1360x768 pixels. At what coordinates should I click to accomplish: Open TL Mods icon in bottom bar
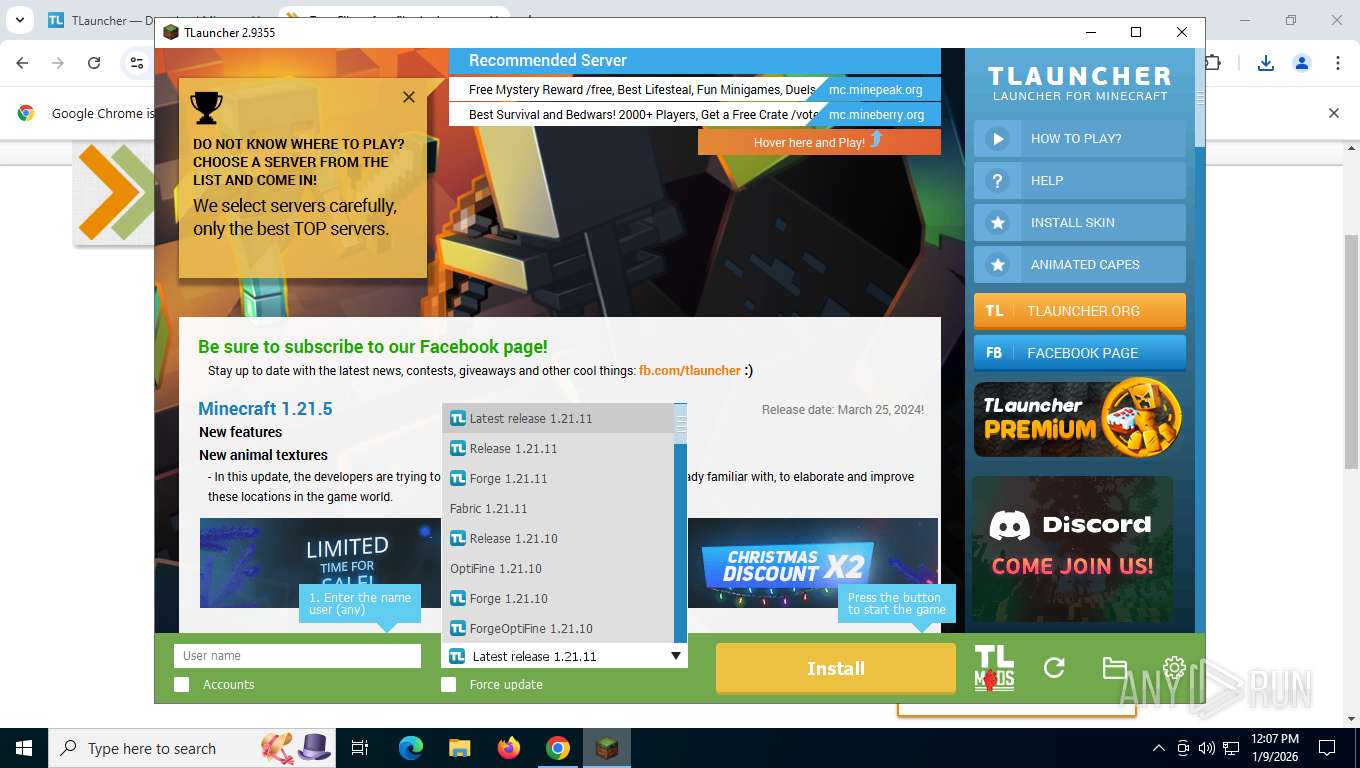pyautogui.click(x=994, y=668)
